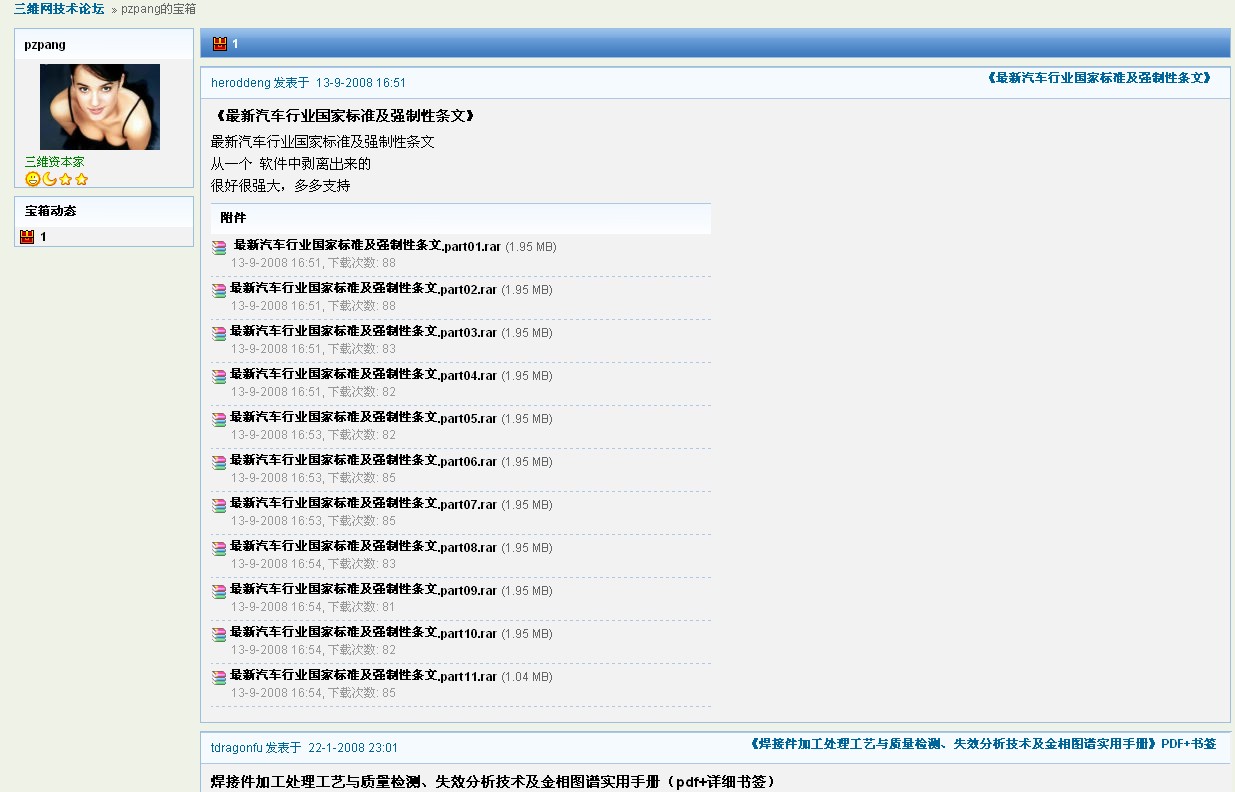
Task: Click the archive icon beside part04.rar
Action: pyautogui.click(x=219, y=377)
